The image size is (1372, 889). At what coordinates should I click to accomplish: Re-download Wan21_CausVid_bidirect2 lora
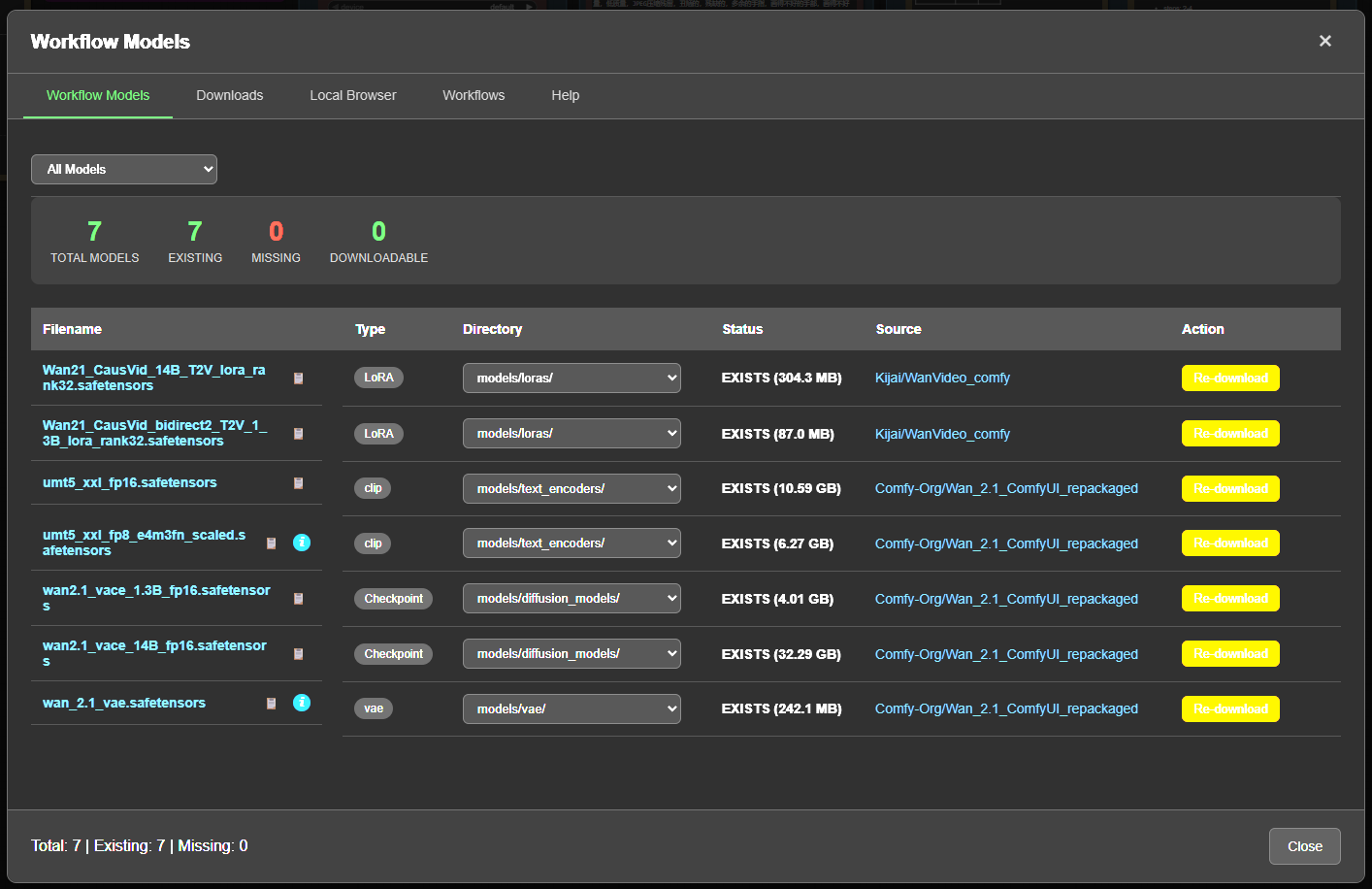click(x=1230, y=433)
